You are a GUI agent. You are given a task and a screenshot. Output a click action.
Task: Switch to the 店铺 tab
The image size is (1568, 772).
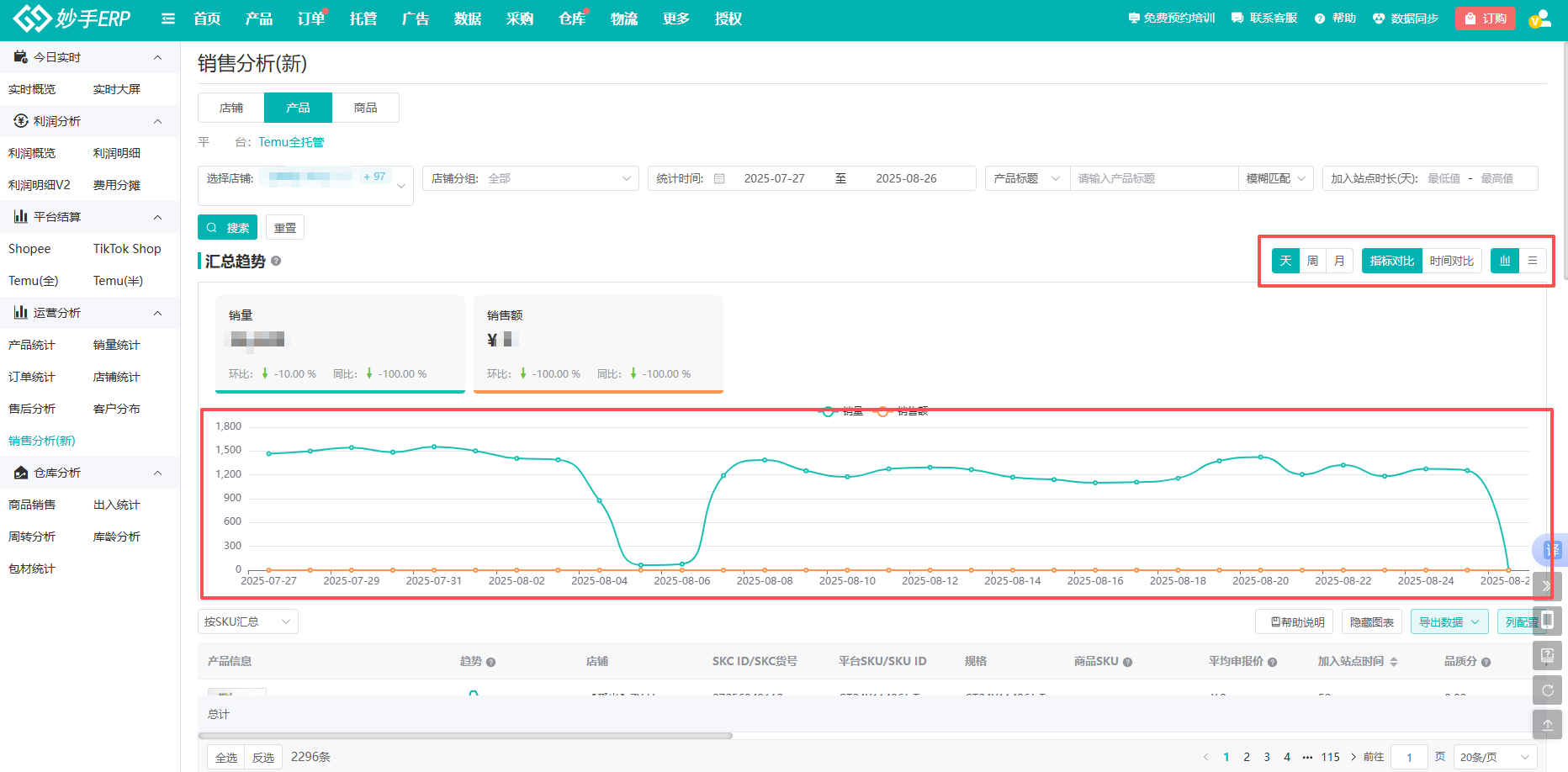tap(231, 108)
